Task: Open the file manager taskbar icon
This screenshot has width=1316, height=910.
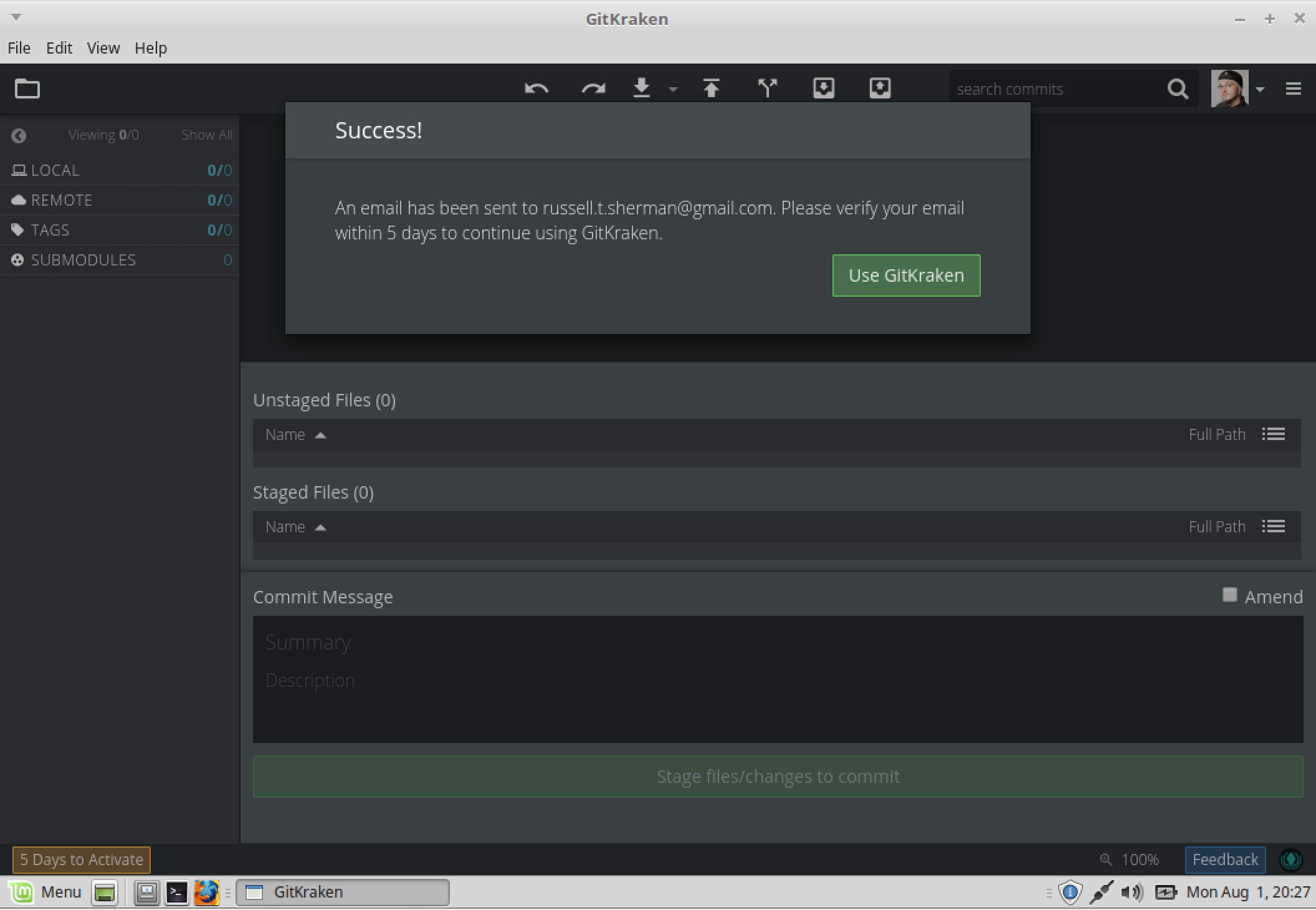Action: (x=147, y=893)
